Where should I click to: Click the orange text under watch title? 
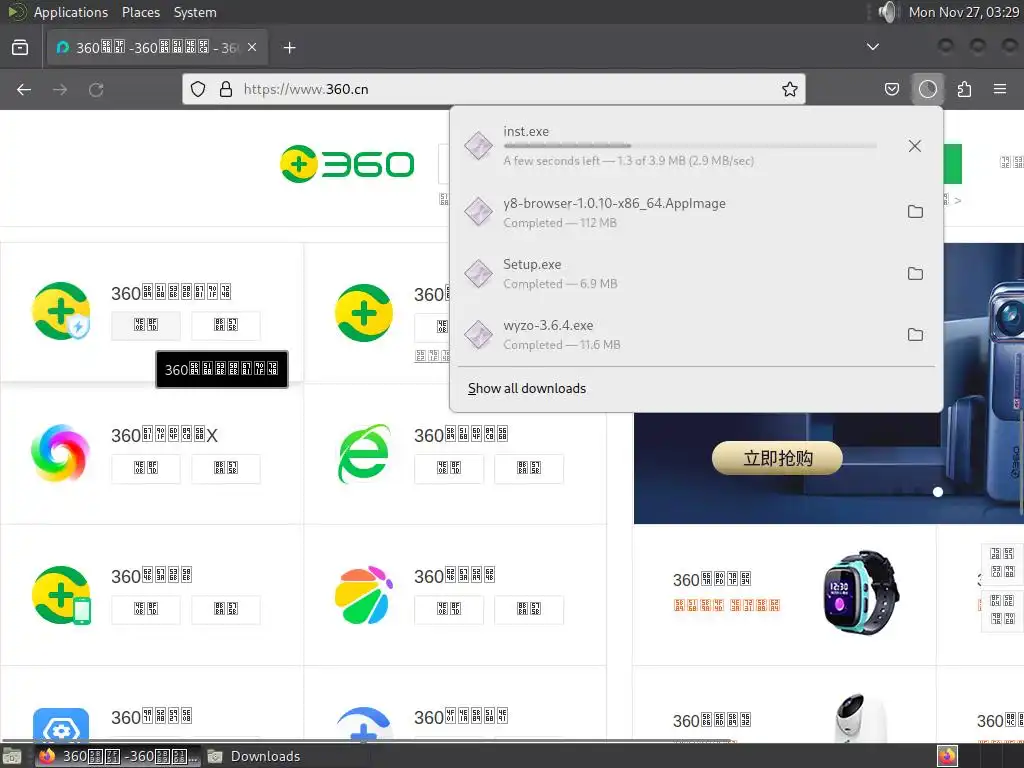(x=726, y=605)
